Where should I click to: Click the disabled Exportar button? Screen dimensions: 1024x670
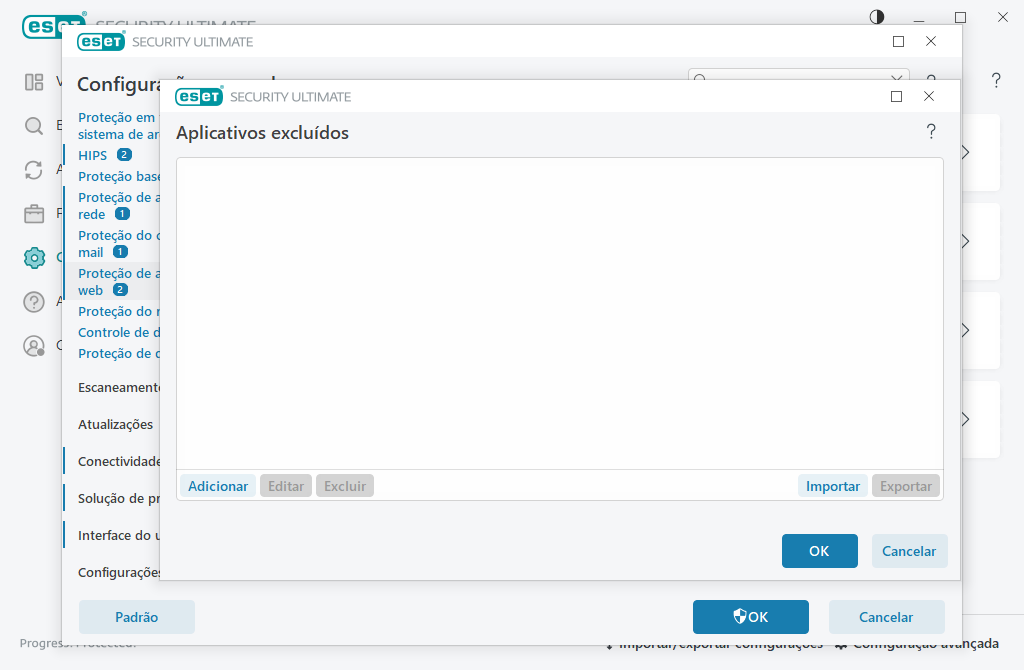[x=905, y=486]
